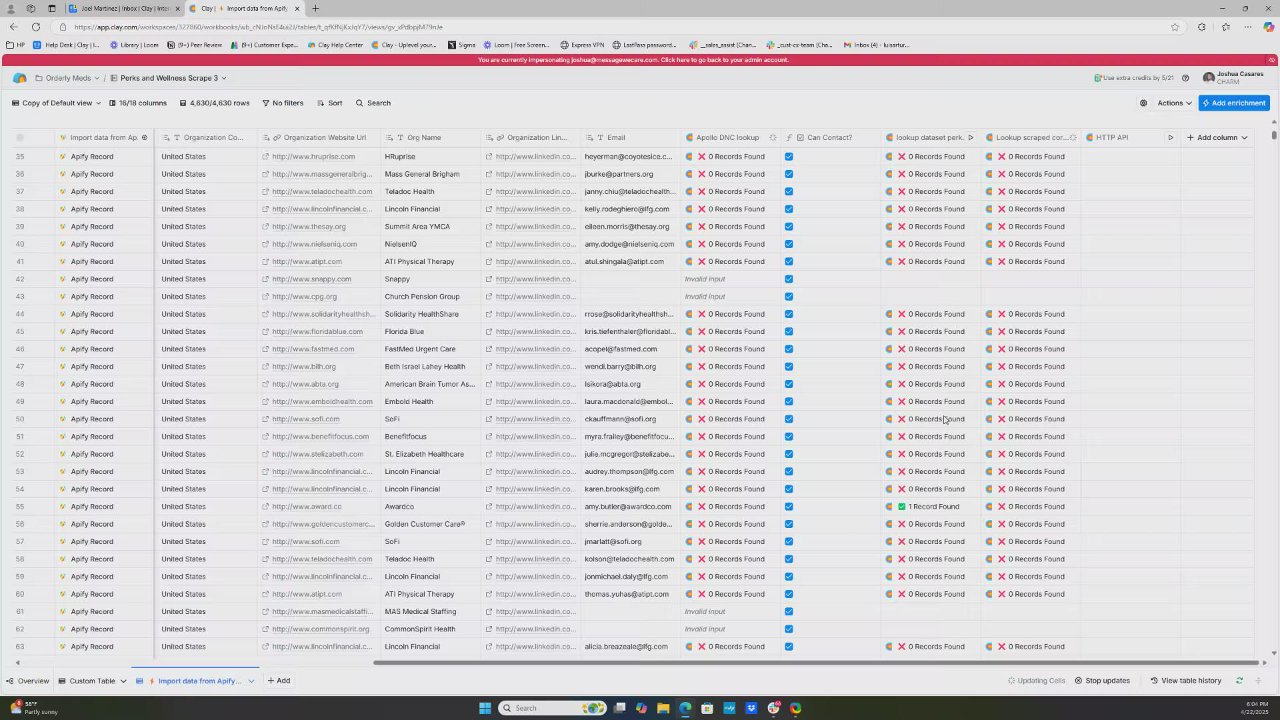Open the Copy of Default view dropdown

[56, 103]
